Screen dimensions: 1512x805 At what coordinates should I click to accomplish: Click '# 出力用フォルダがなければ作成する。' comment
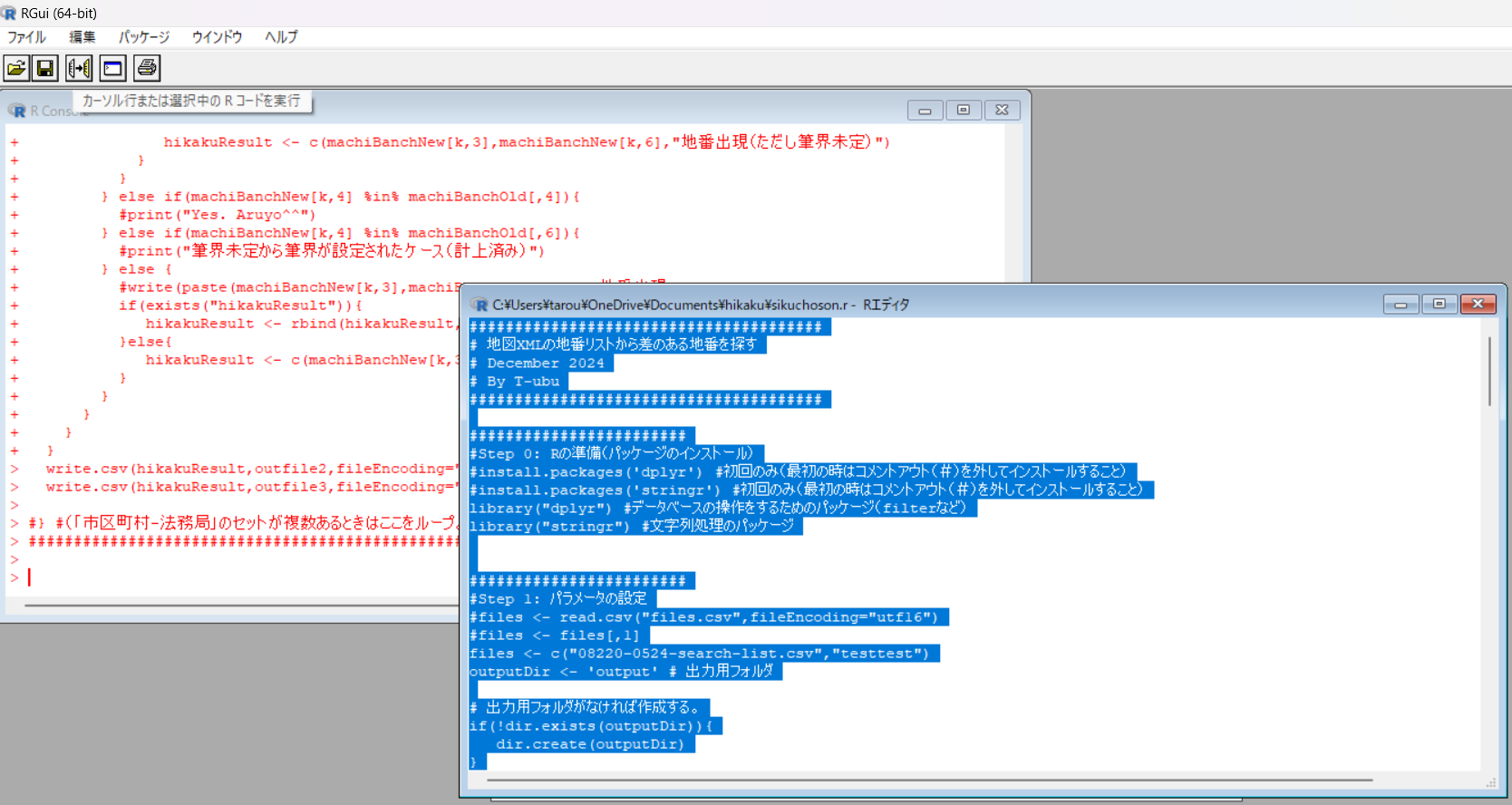(x=589, y=708)
